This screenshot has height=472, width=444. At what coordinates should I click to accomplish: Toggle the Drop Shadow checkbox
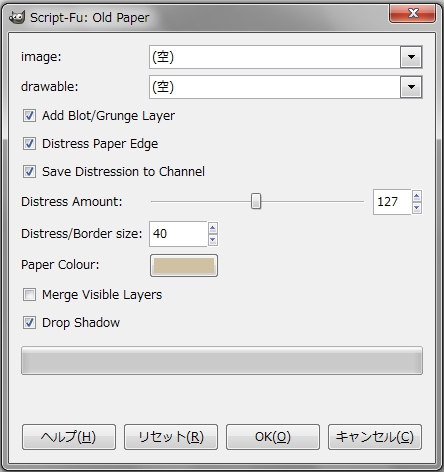[x=29, y=323]
